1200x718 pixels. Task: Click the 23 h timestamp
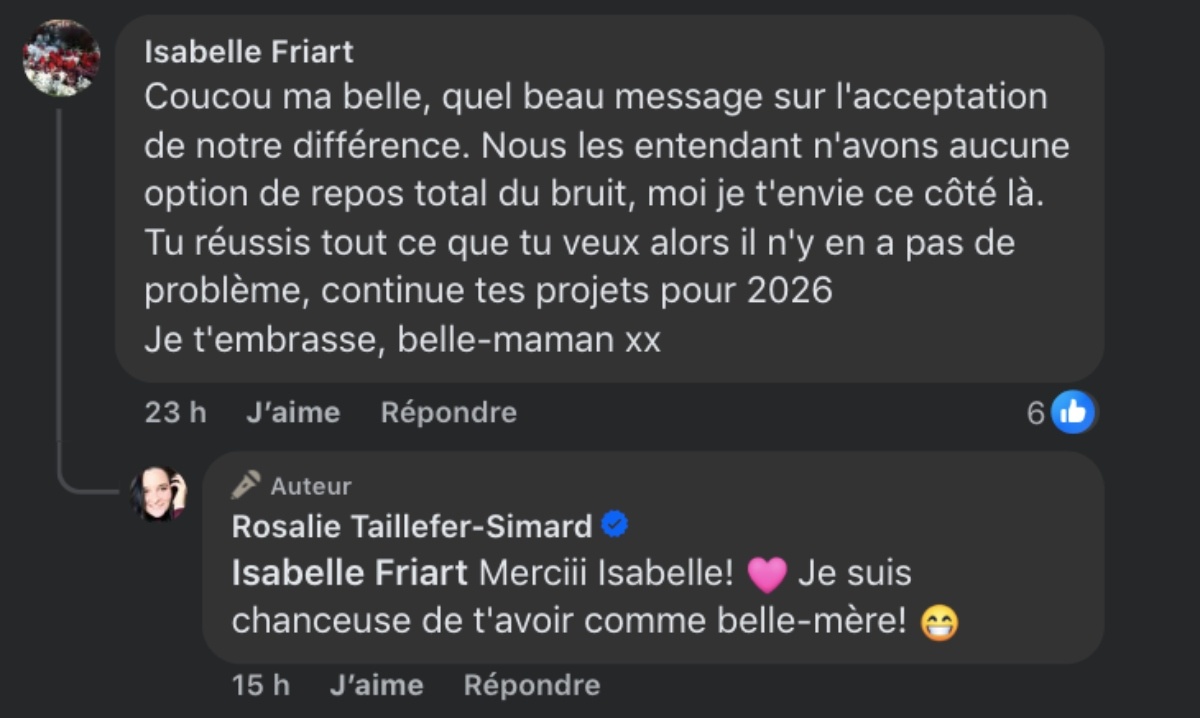tap(175, 412)
